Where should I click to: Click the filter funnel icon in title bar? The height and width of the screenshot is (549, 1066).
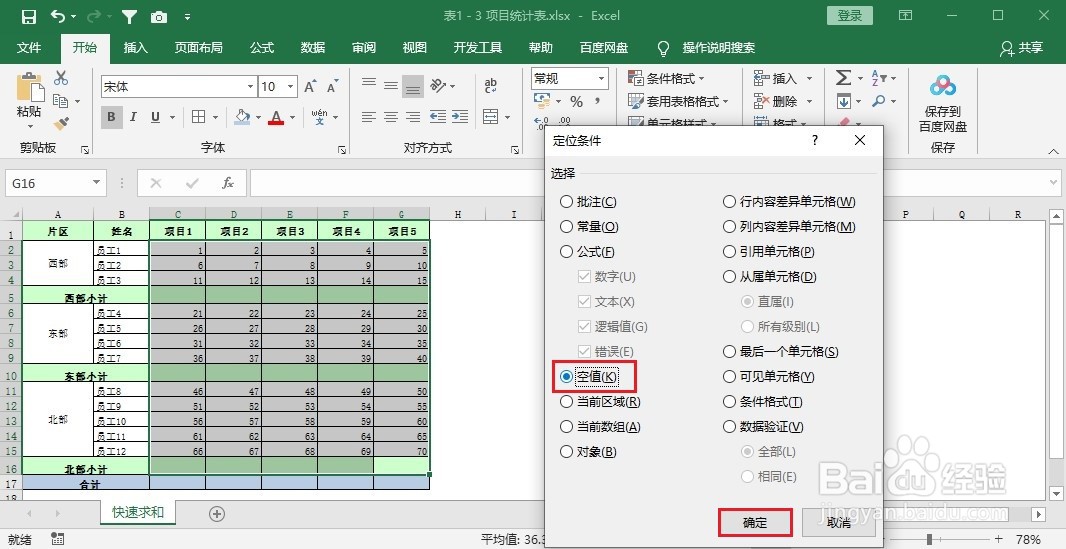[x=129, y=16]
